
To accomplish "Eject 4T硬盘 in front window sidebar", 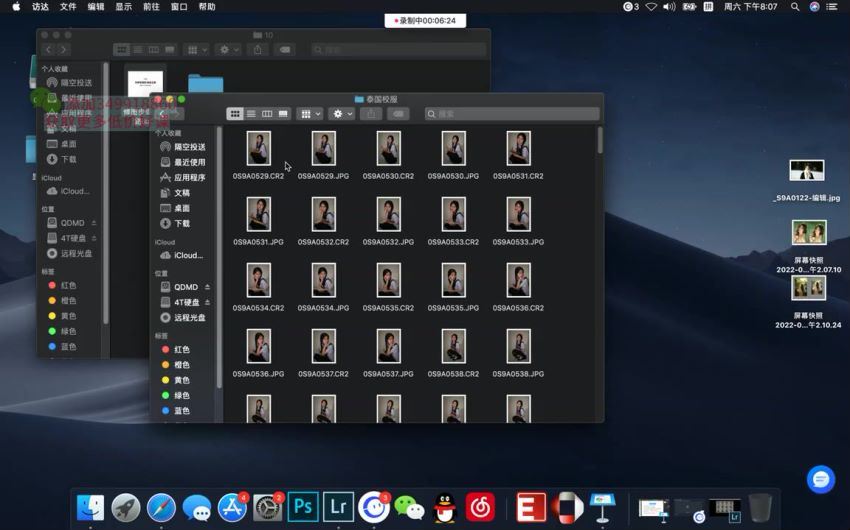I will pyautogui.click(x=208, y=302).
